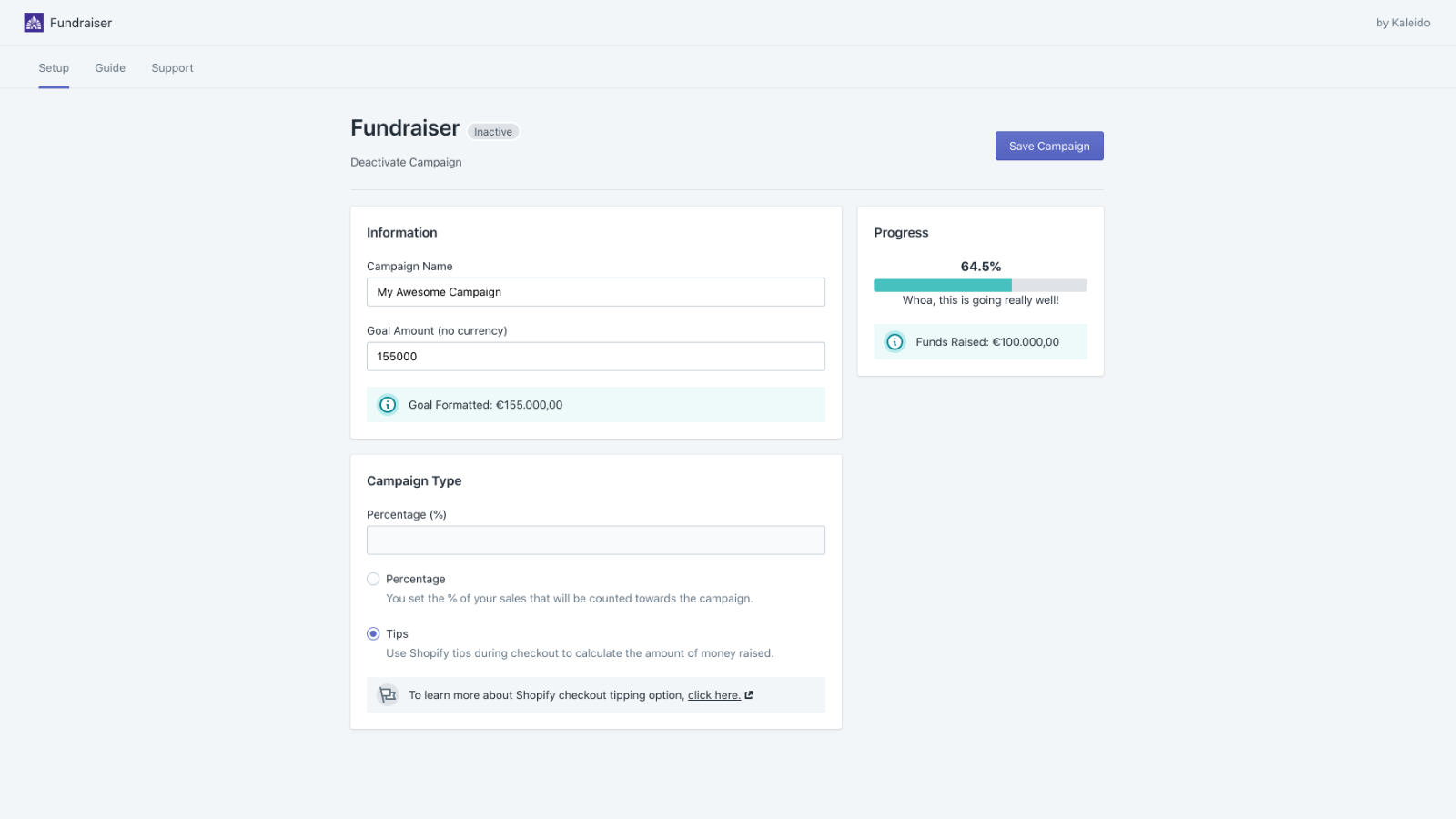Select the Setup tab
The height and width of the screenshot is (819, 1456).
pos(53,67)
